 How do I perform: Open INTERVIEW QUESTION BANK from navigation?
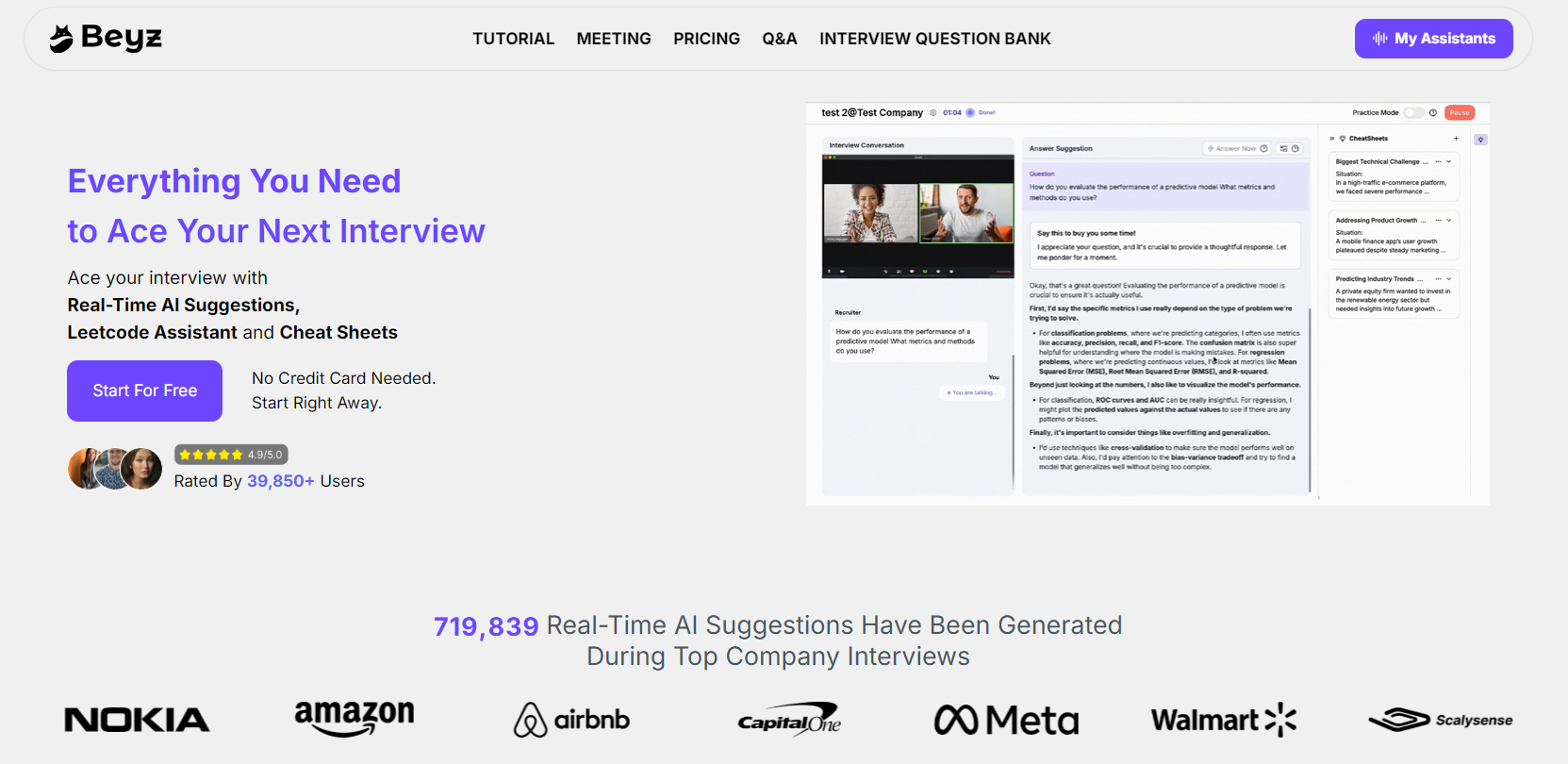point(934,39)
